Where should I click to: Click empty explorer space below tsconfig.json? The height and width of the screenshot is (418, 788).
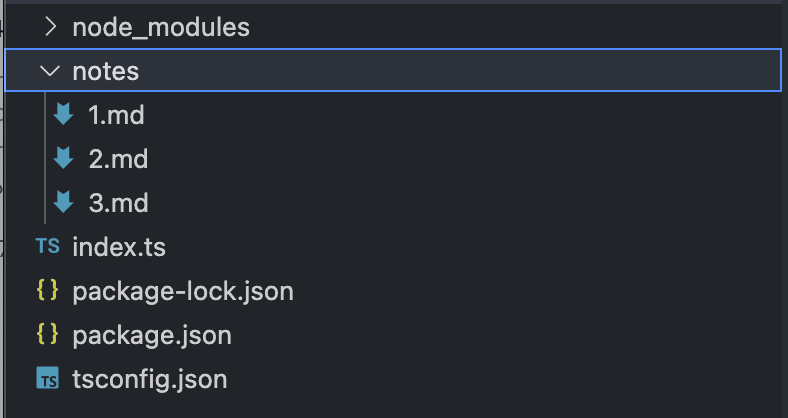click(x=400, y=406)
